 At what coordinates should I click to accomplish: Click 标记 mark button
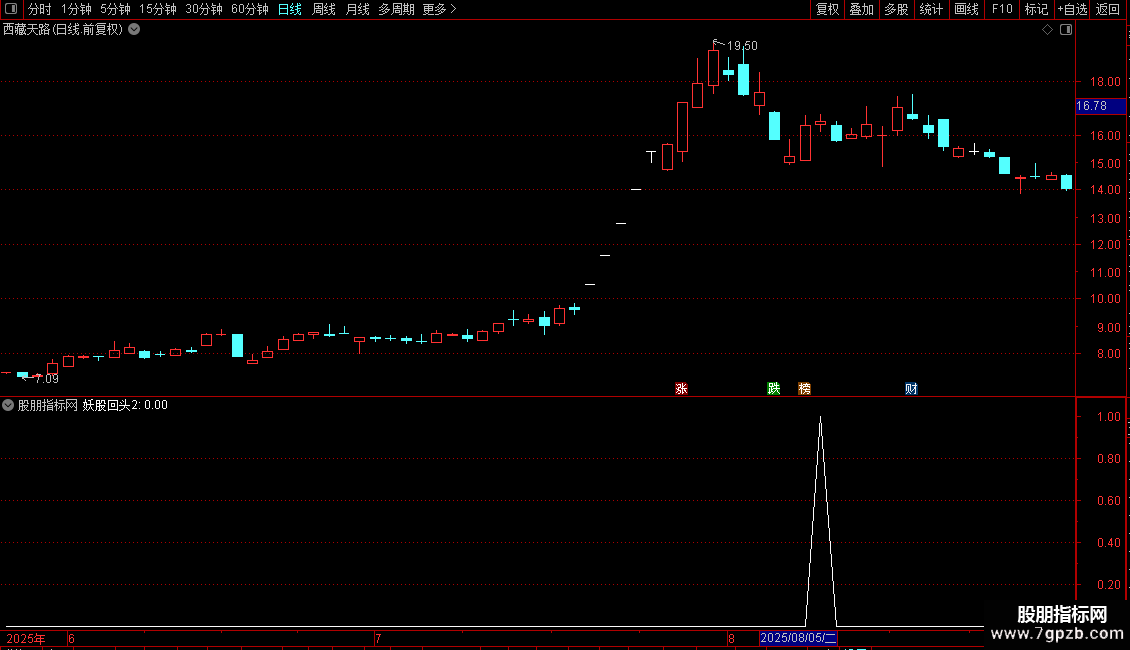(1036, 9)
